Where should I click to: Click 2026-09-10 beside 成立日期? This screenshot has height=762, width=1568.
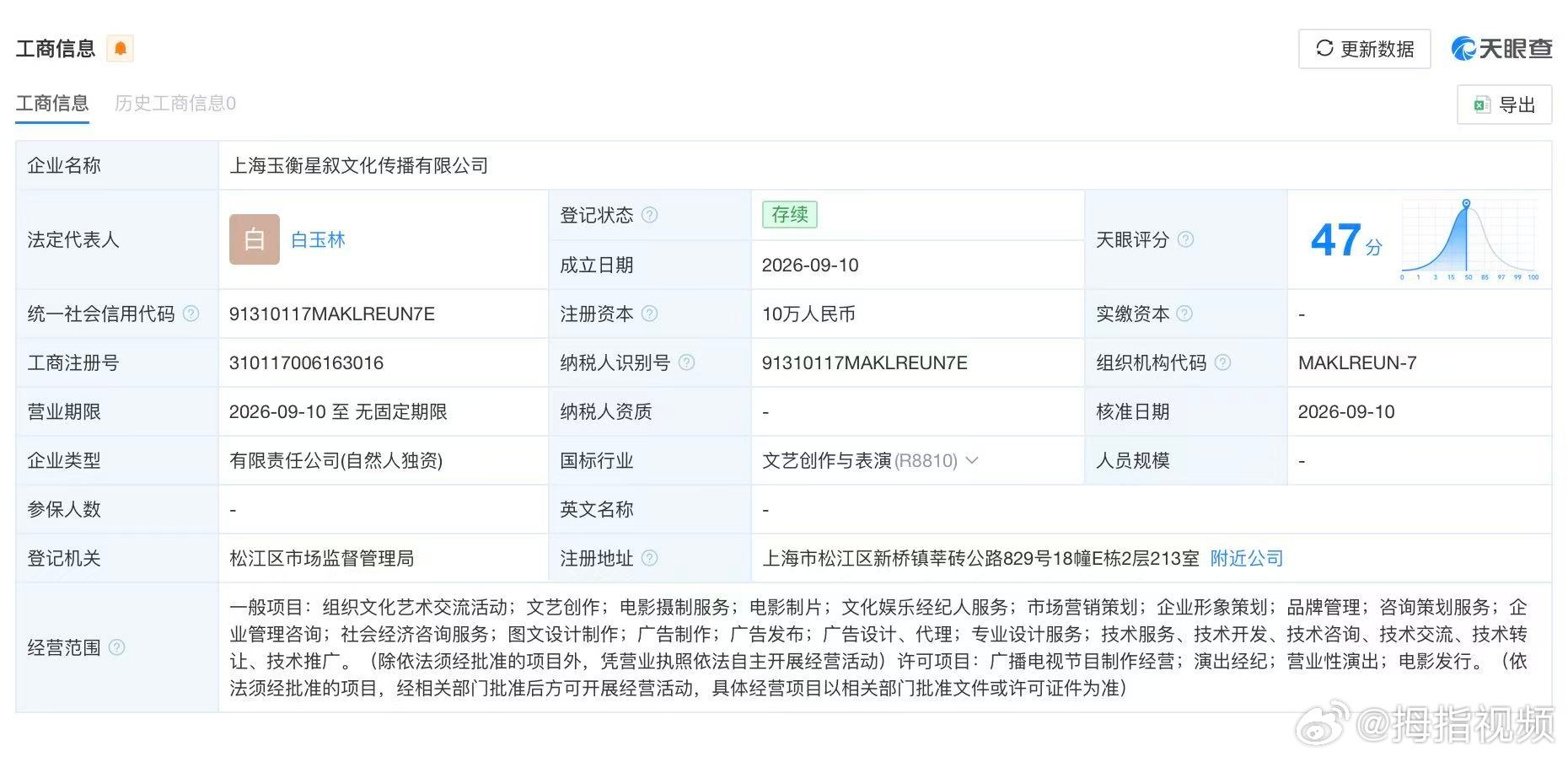810,266
